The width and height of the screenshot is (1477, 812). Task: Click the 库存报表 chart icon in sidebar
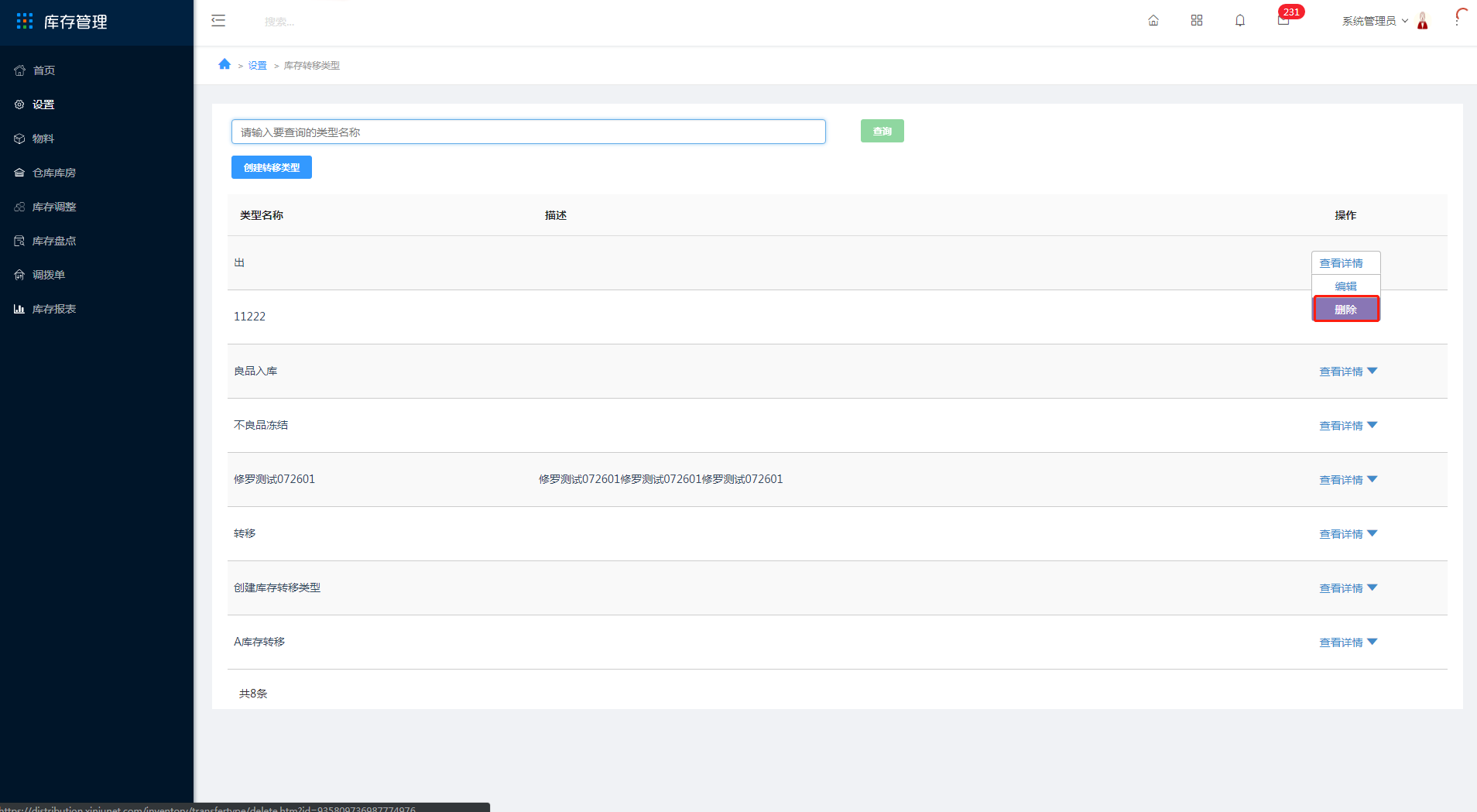(x=19, y=309)
